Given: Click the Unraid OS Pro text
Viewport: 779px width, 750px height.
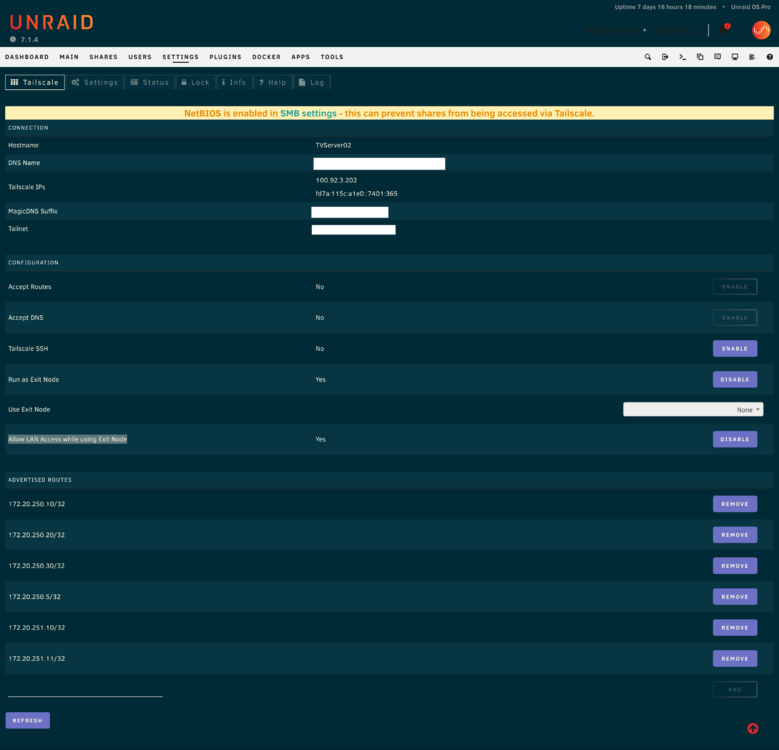Looking at the screenshot, I should point(751,7).
